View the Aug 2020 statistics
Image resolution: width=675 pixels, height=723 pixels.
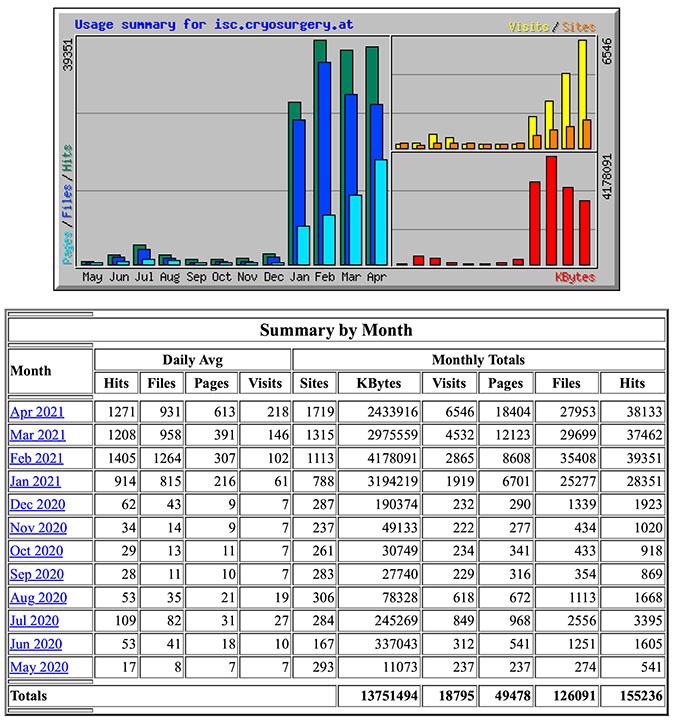[x=38, y=597]
